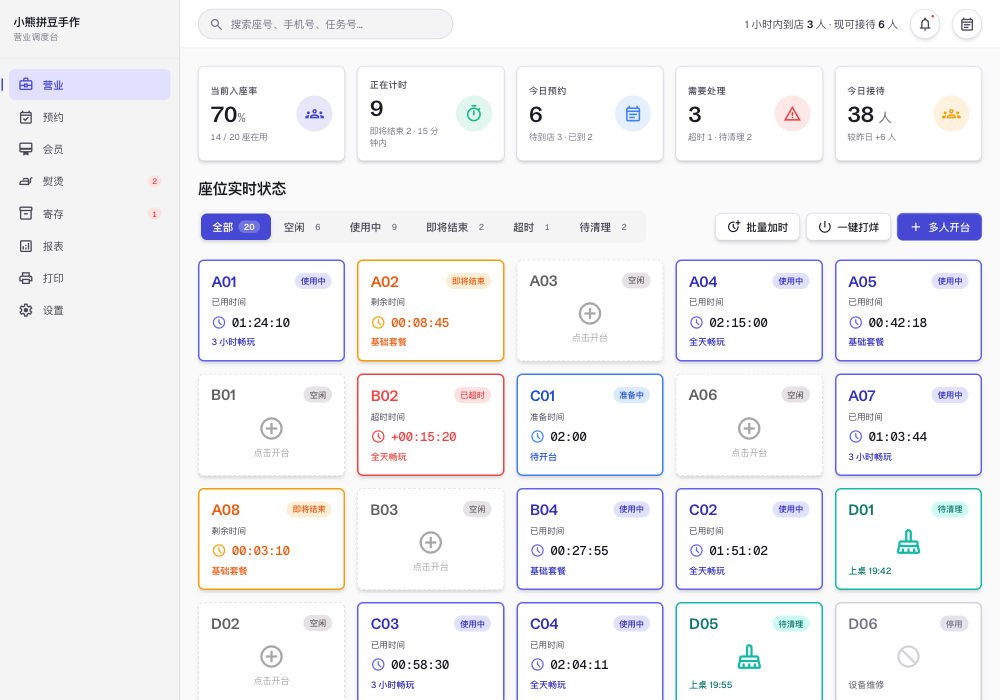Open 熨烫 in the sidebar

click(x=89, y=181)
